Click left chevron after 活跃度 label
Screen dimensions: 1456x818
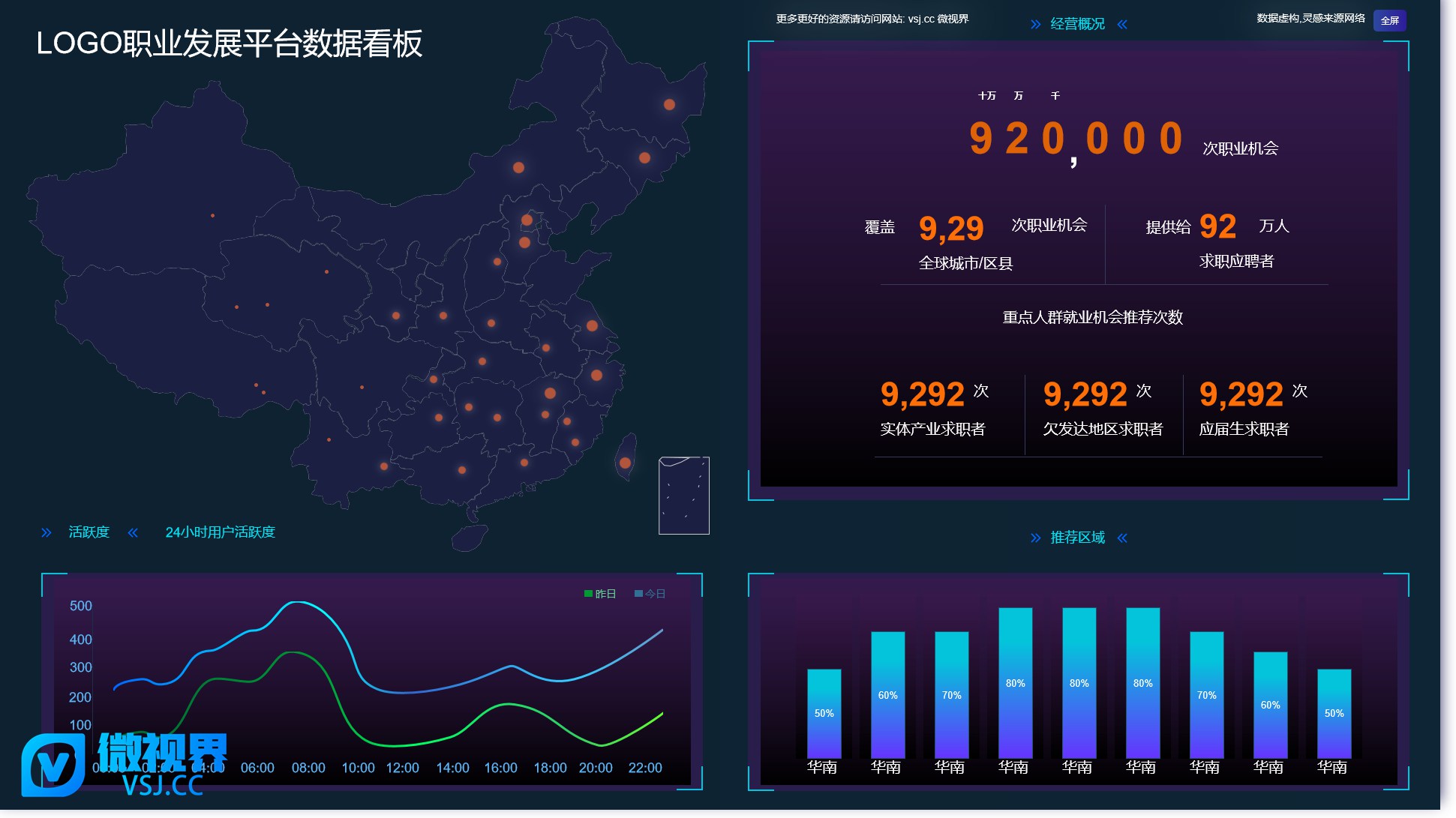(133, 532)
